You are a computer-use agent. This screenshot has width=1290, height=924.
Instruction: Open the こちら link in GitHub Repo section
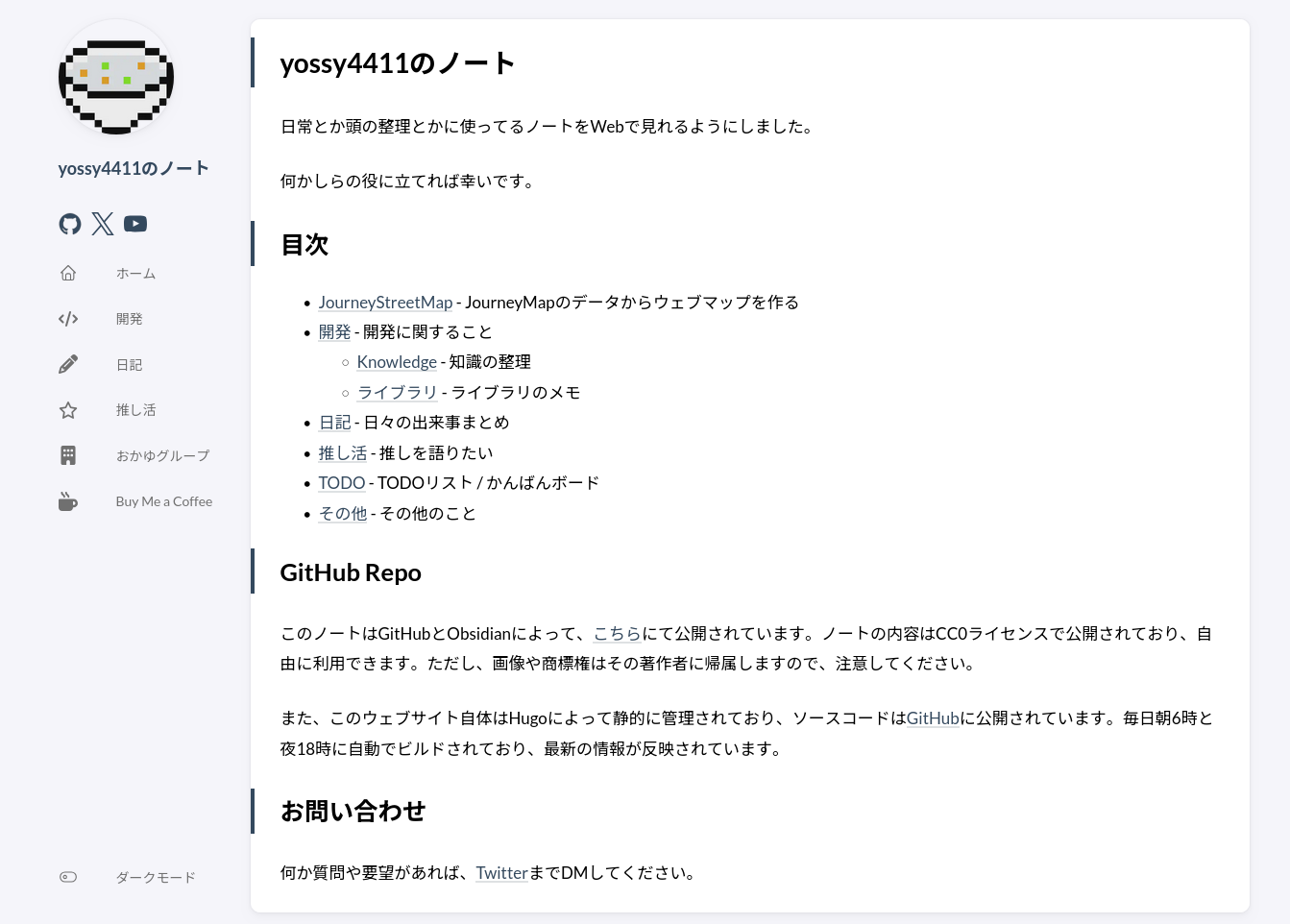pyautogui.click(x=617, y=634)
